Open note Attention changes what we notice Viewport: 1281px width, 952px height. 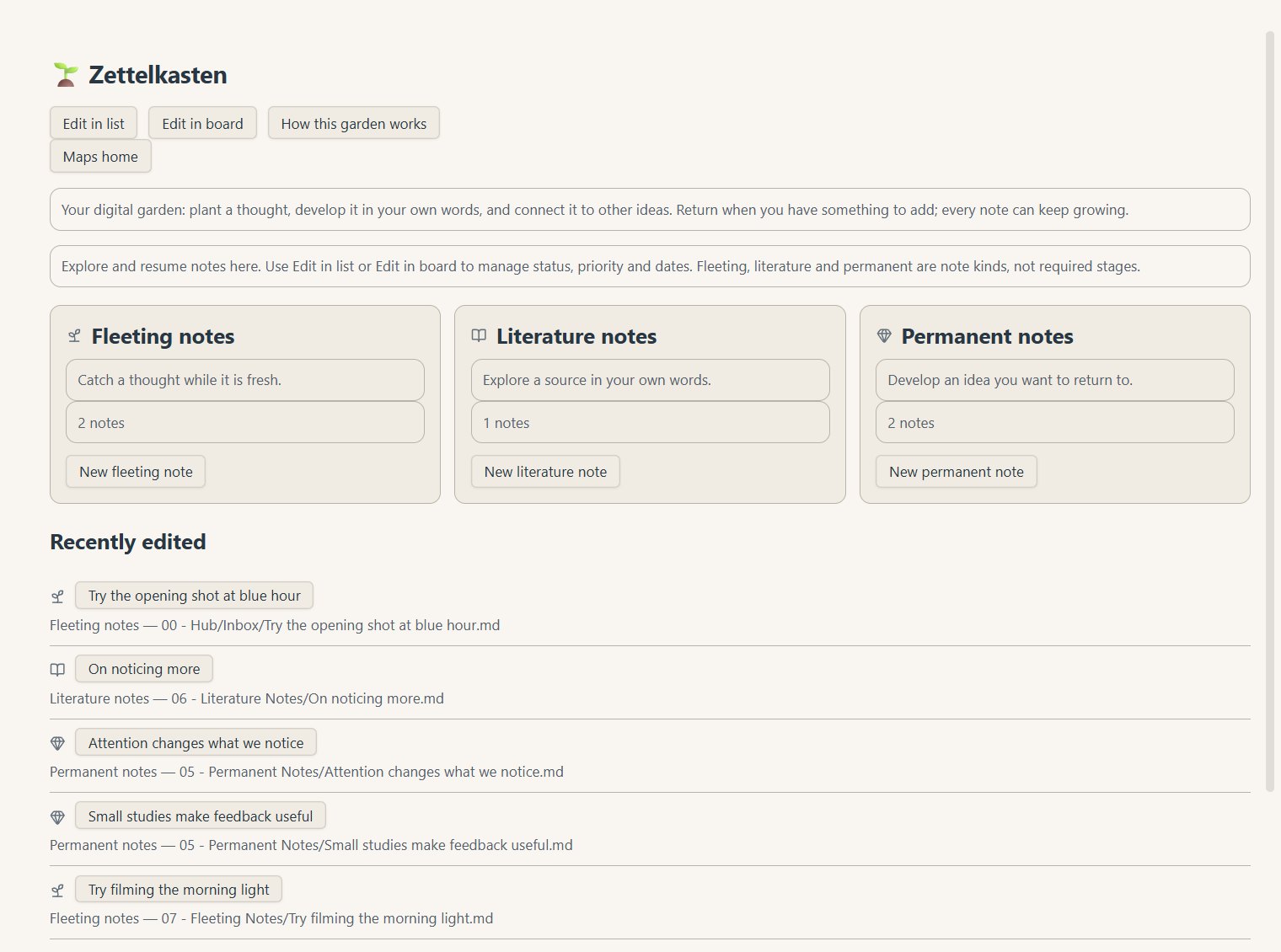tap(196, 742)
